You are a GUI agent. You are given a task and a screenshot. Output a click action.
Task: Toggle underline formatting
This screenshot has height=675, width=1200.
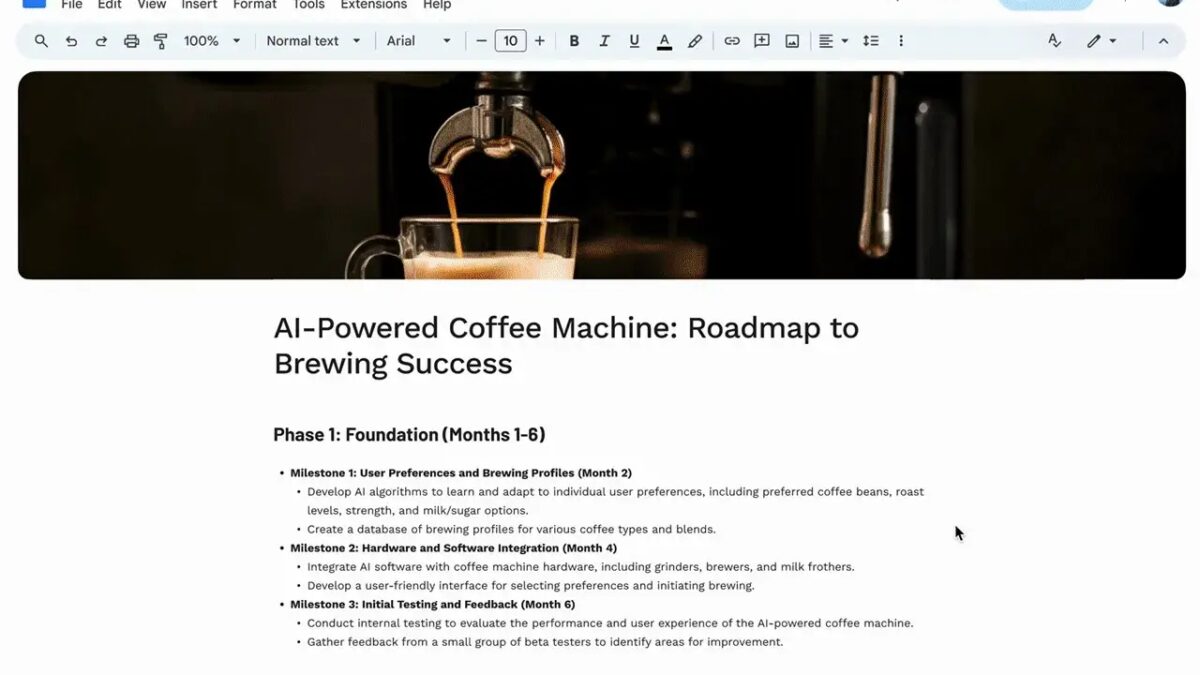[x=634, y=41]
